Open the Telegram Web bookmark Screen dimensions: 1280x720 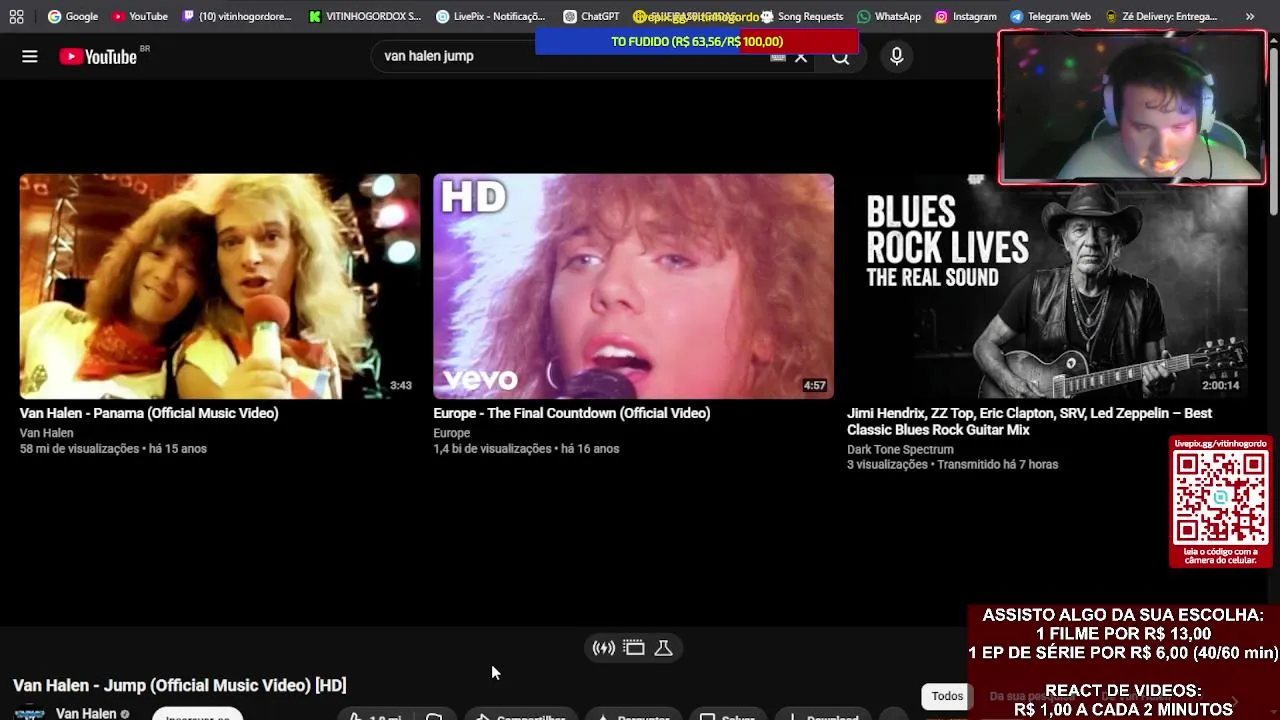click(1050, 16)
